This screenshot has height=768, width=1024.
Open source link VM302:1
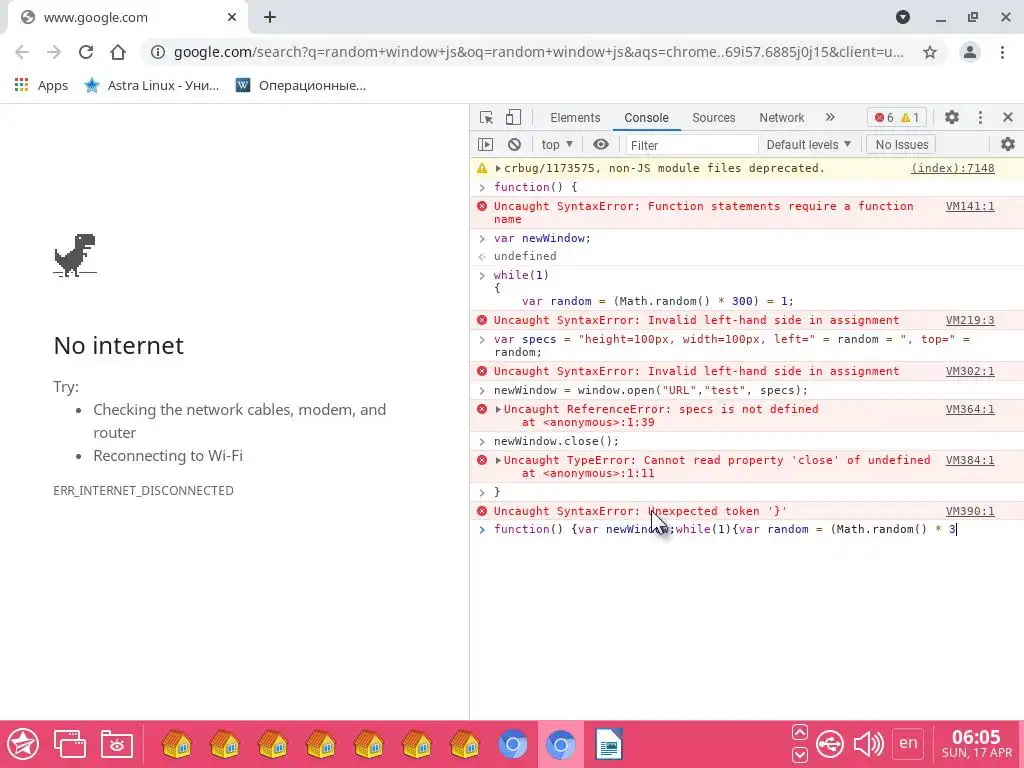970,372
